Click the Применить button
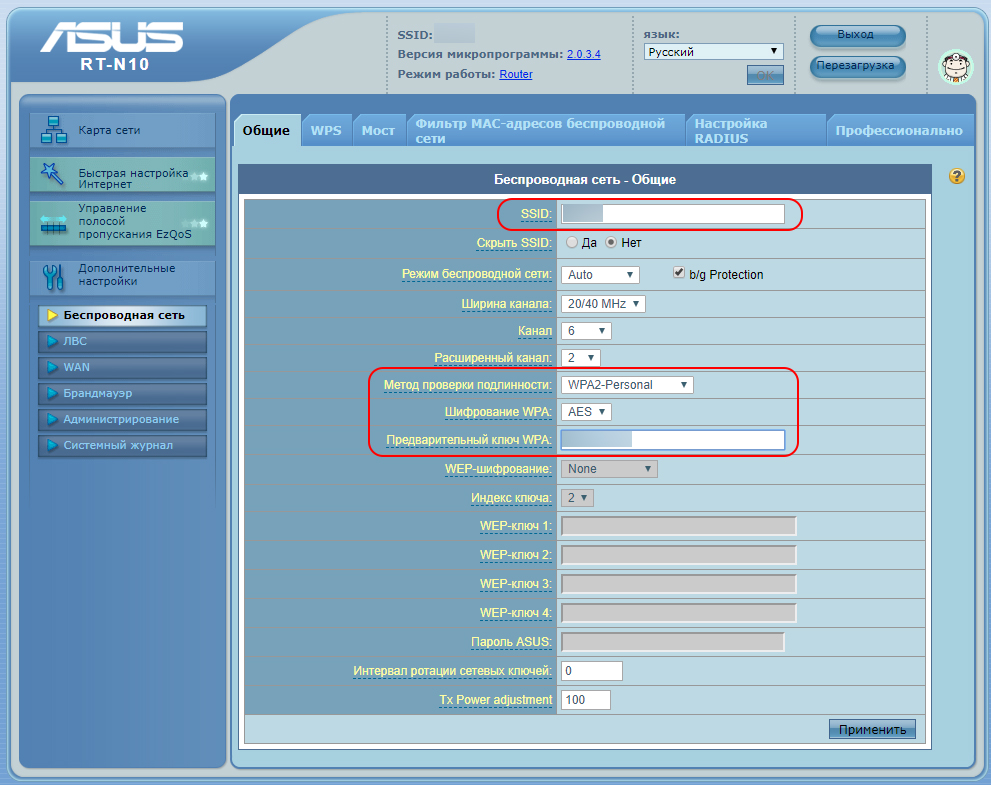The width and height of the screenshot is (991, 785). (872, 729)
